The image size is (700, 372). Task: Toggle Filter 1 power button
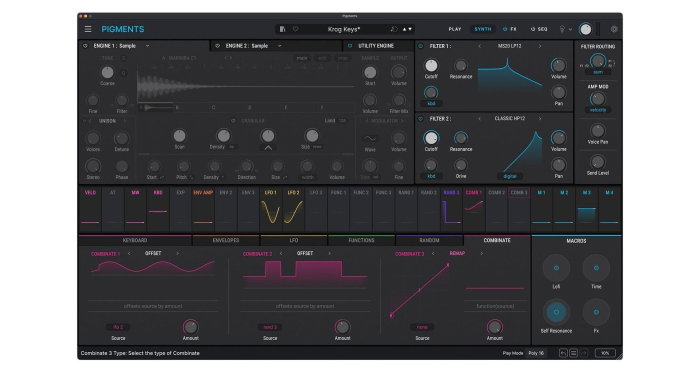coord(421,46)
